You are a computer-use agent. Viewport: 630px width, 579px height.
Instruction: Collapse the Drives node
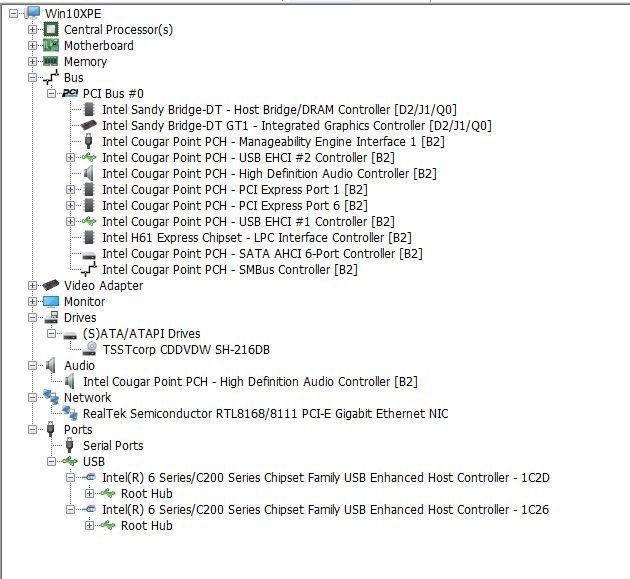coord(33,317)
